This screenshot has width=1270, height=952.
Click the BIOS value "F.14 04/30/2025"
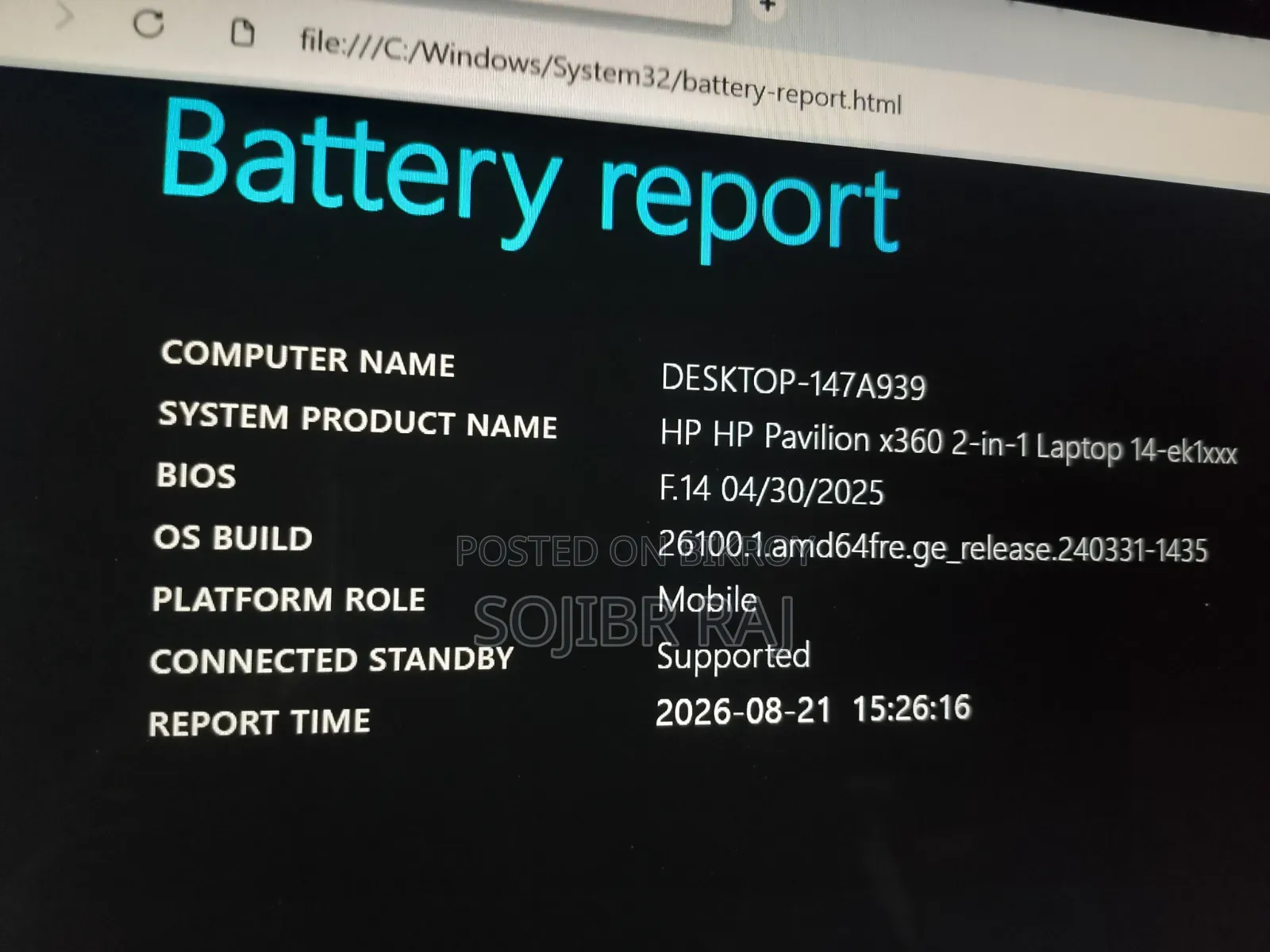(771, 489)
